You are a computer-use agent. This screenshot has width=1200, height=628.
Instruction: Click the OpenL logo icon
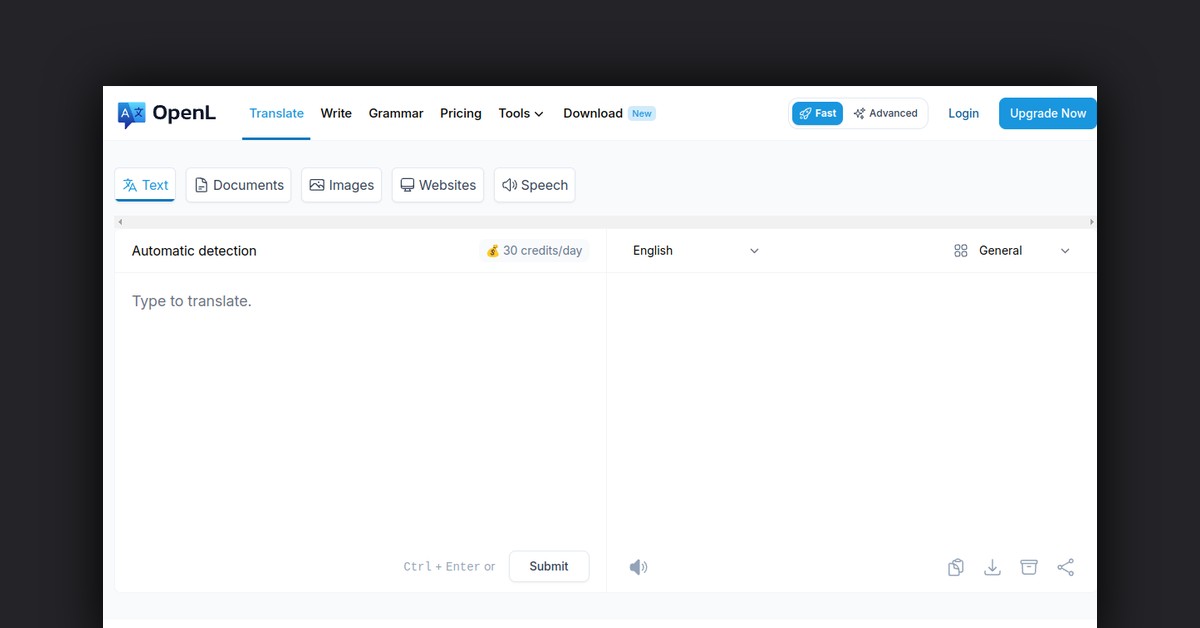(x=131, y=114)
